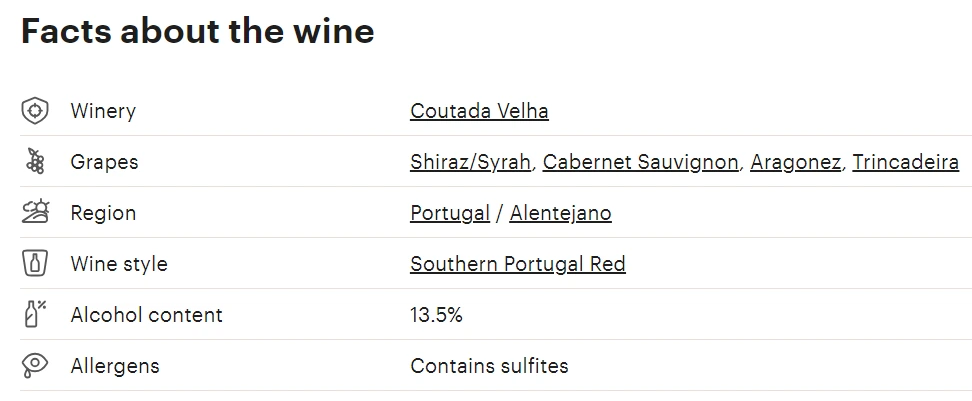Open the Alentejano region link
Viewport: 972px width, 401px height.
[x=560, y=213]
